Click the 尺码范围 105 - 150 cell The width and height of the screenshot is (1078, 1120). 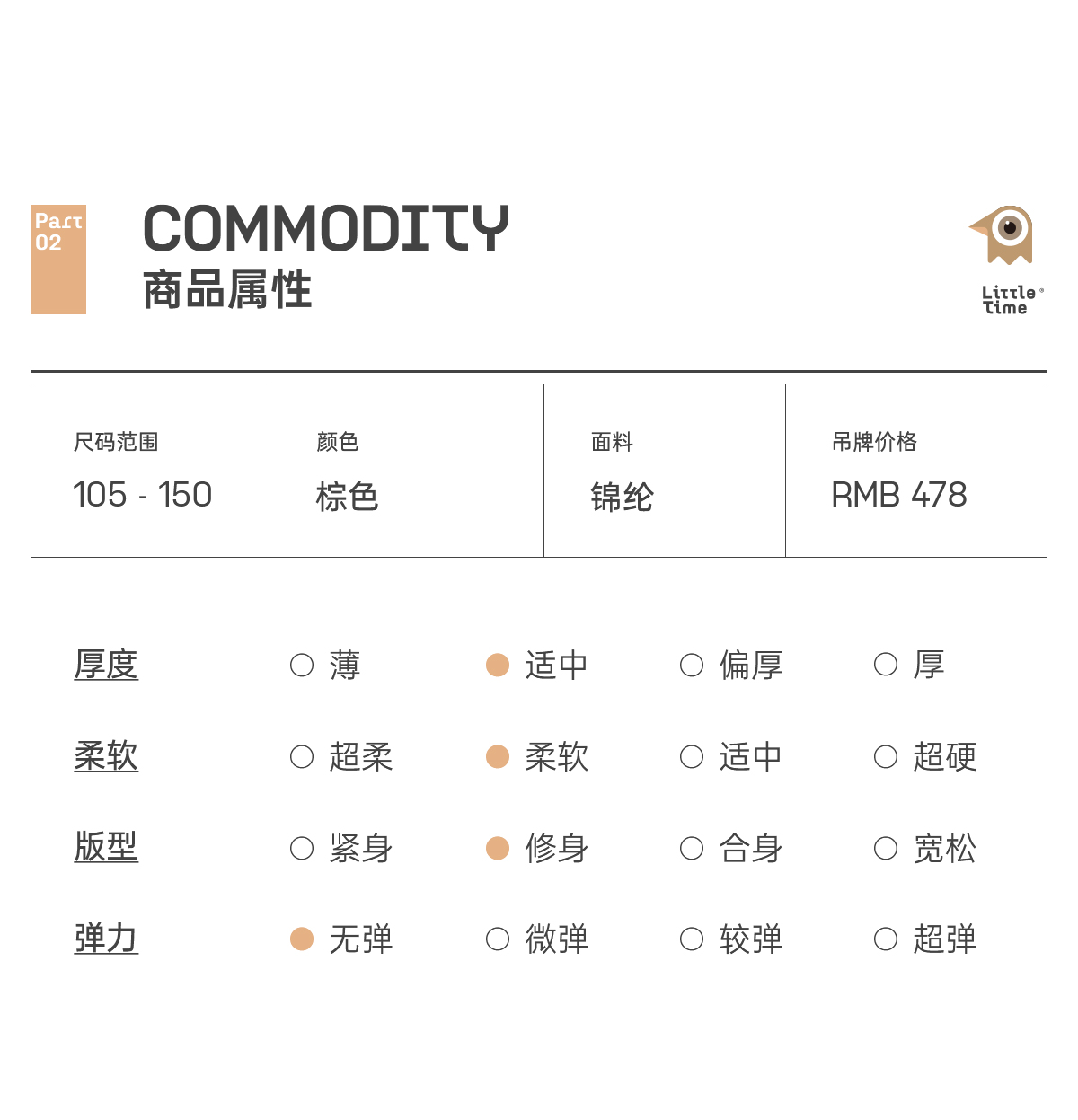(149, 472)
